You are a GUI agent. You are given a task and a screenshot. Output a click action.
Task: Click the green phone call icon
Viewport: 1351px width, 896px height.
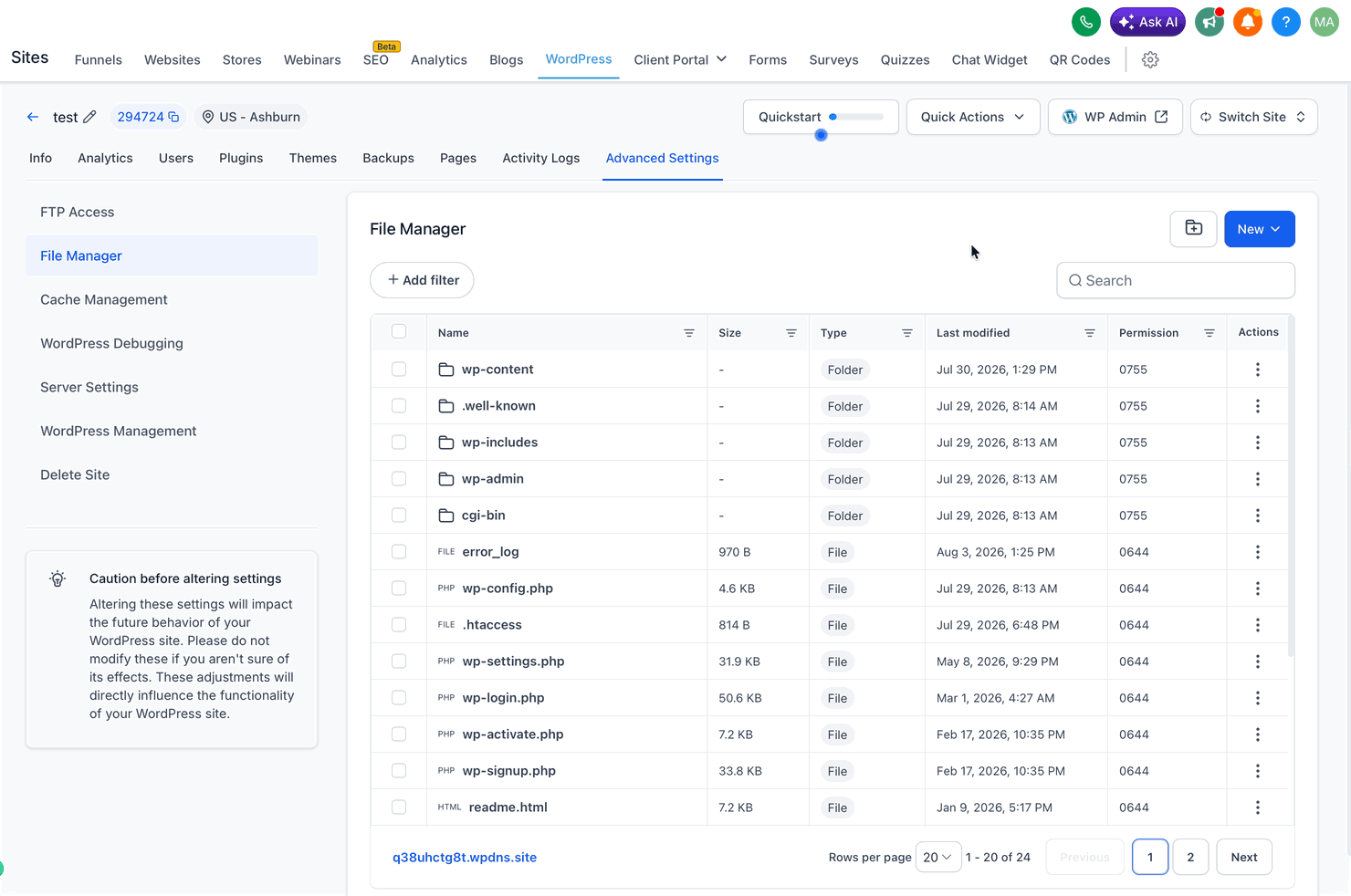point(1085,22)
